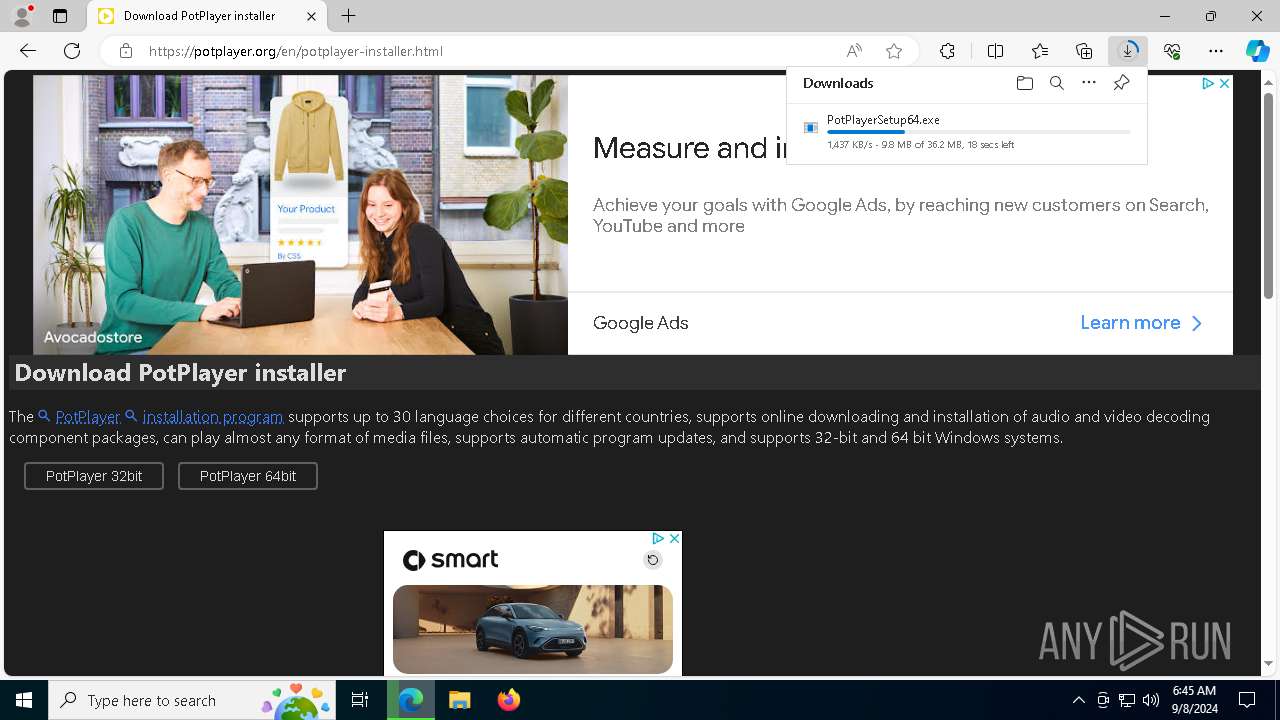Image resolution: width=1280 pixels, height=720 pixels.
Task: Open the Favorites list icon
Action: 1040,51
